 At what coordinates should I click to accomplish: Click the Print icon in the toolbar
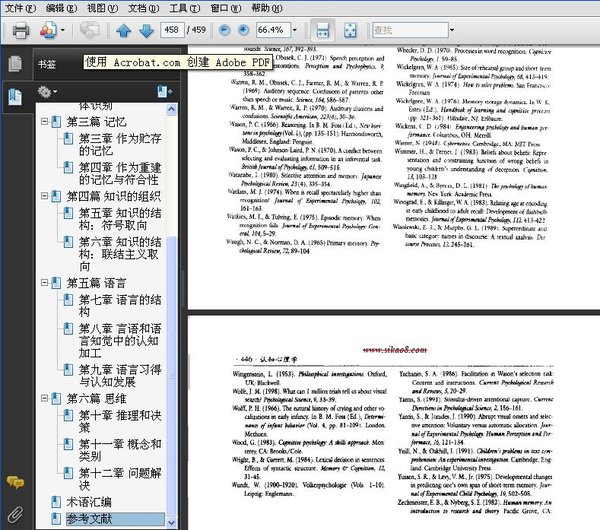click(21, 30)
